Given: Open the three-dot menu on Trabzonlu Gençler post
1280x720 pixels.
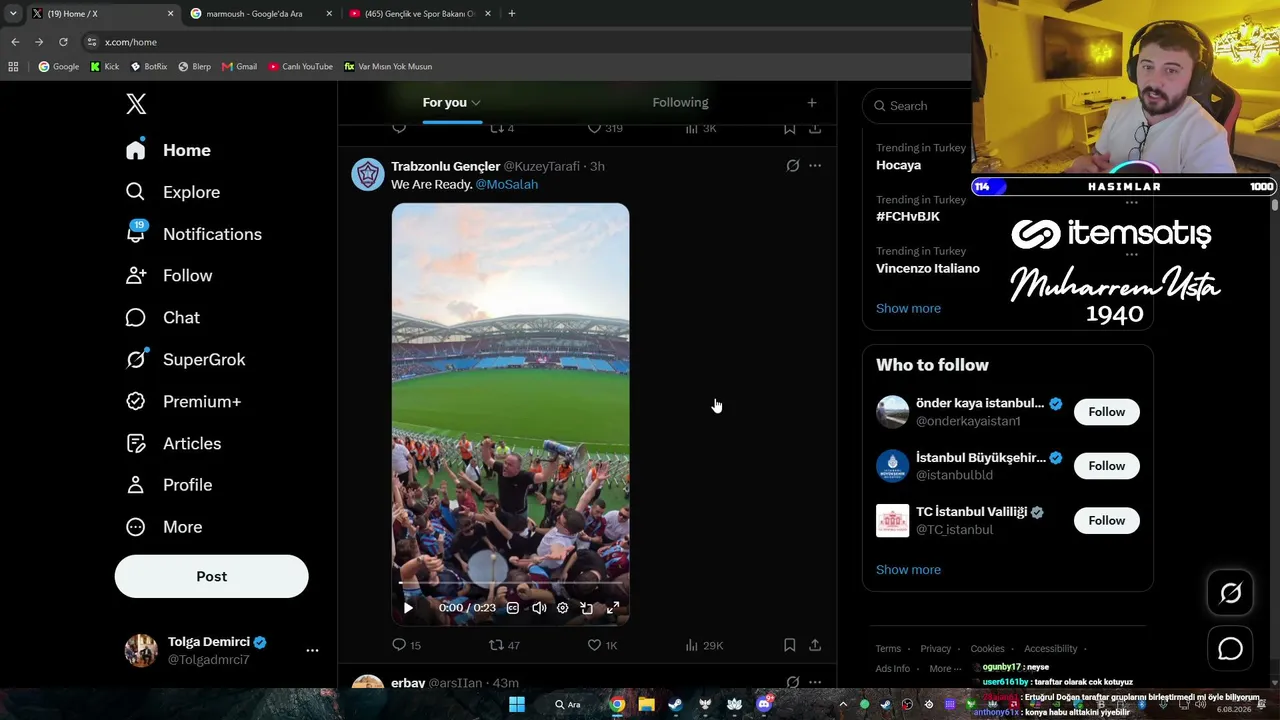Looking at the screenshot, I should click(815, 166).
